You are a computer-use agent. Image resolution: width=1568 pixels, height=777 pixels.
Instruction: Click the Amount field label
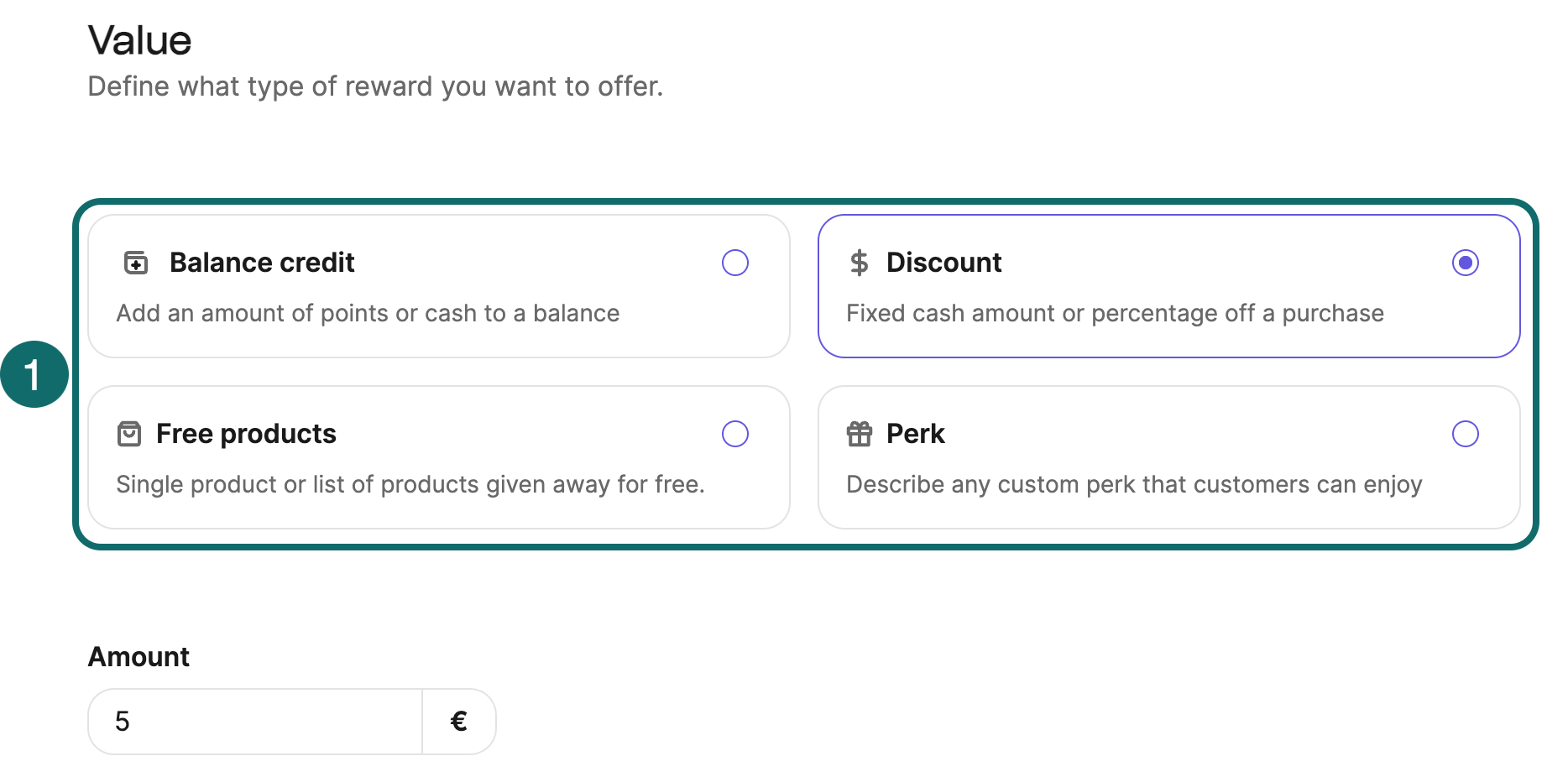[139, 657]
